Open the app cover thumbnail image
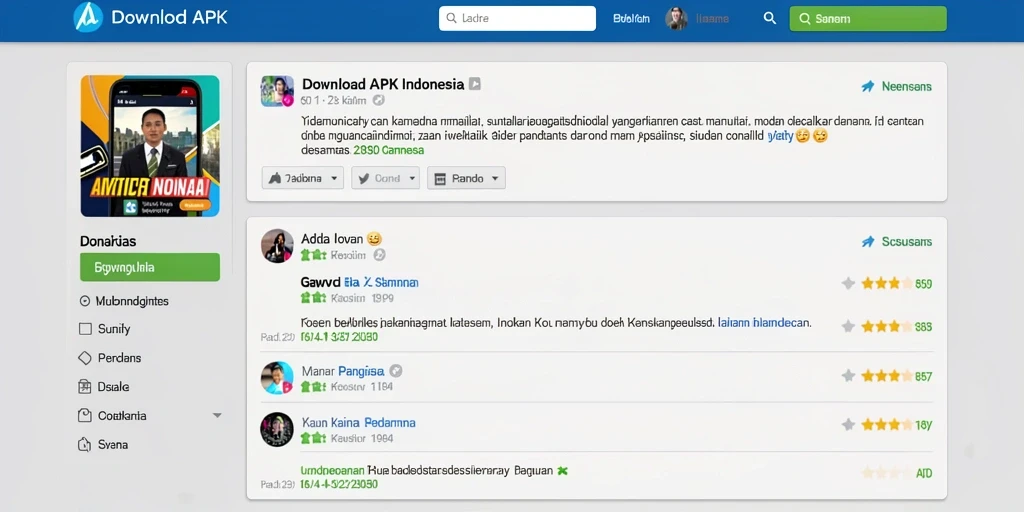 pos(150,146)
